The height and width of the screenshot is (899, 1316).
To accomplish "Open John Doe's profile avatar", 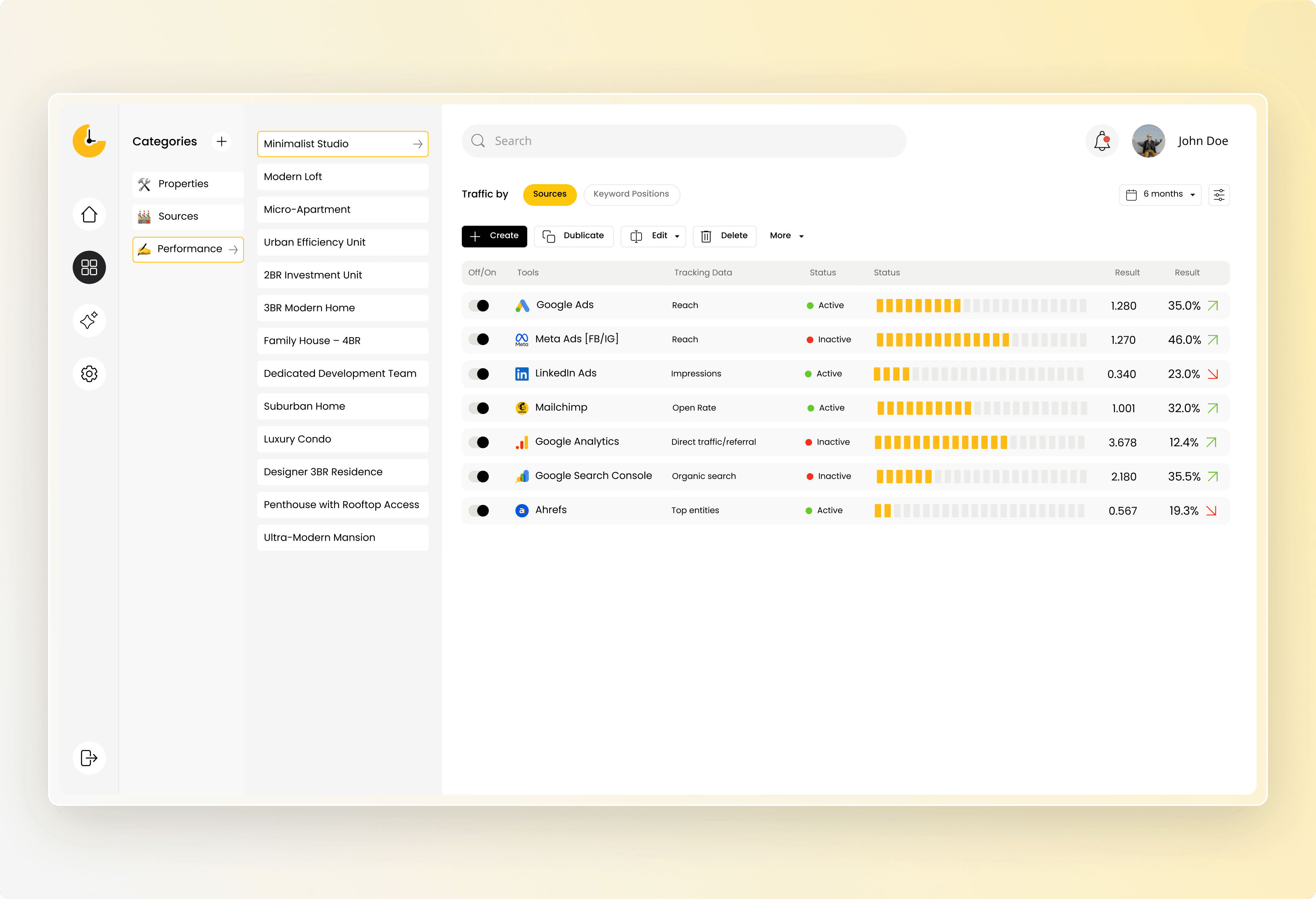I will pyautogui.click(x=1148, y=141).
